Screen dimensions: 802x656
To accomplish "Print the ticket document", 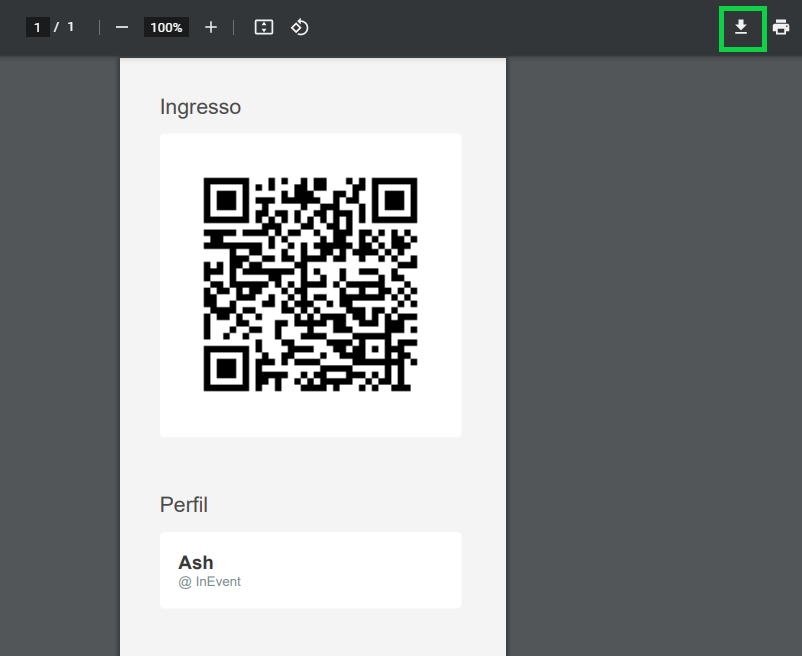I will (781, 27).
